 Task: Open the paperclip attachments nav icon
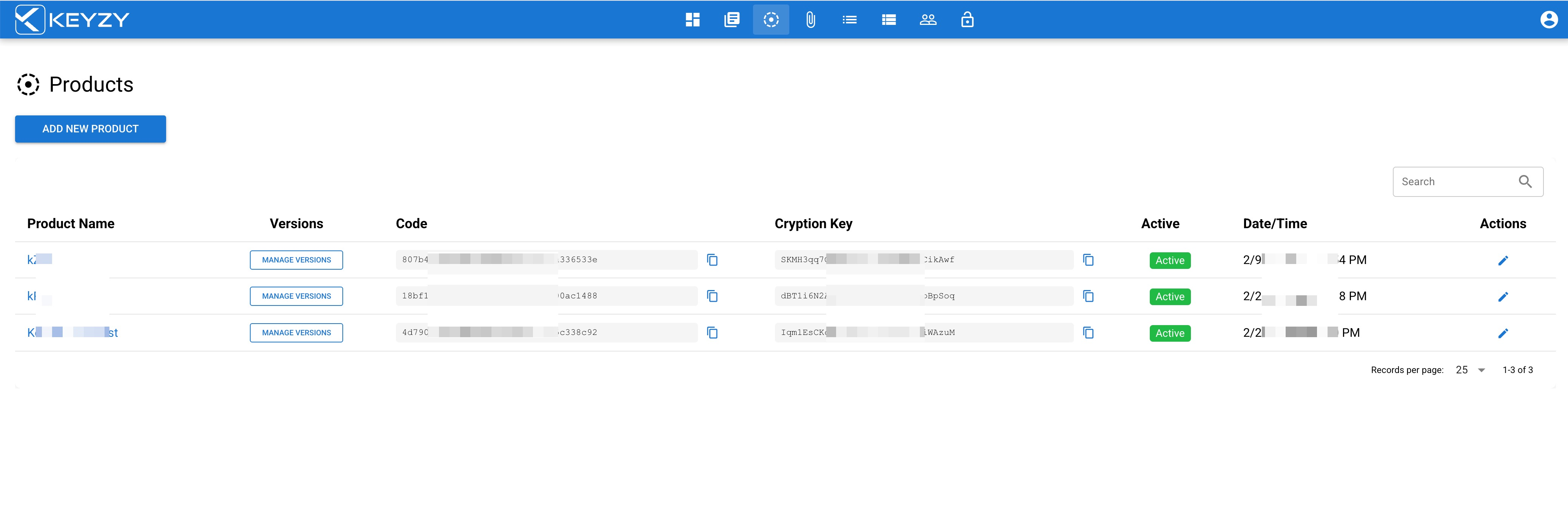tap(810, 20)
